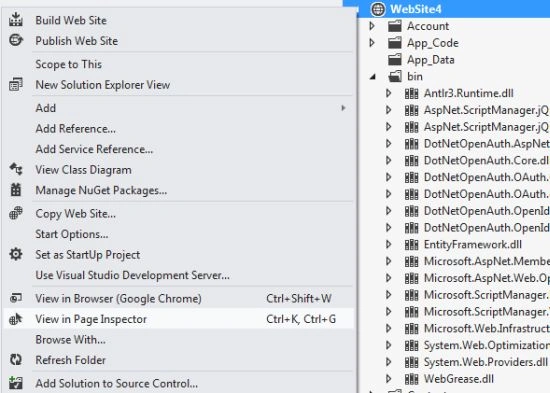Expand the System.Web.Optimization node
Image resolution: width=550 pixels, height=393 pixels.
point(389,345)
